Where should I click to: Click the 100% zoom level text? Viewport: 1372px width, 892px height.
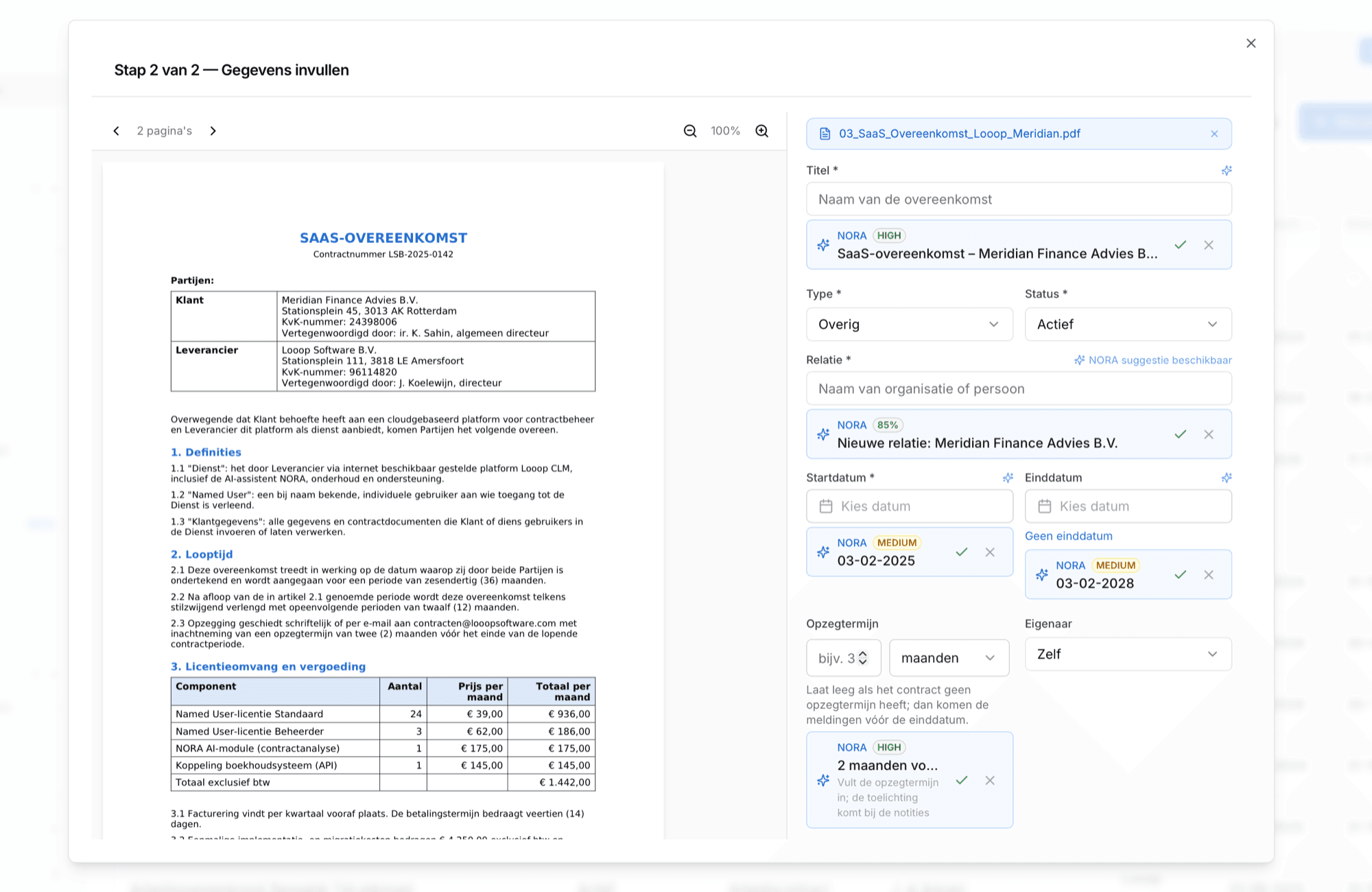(x=725, y=131)
